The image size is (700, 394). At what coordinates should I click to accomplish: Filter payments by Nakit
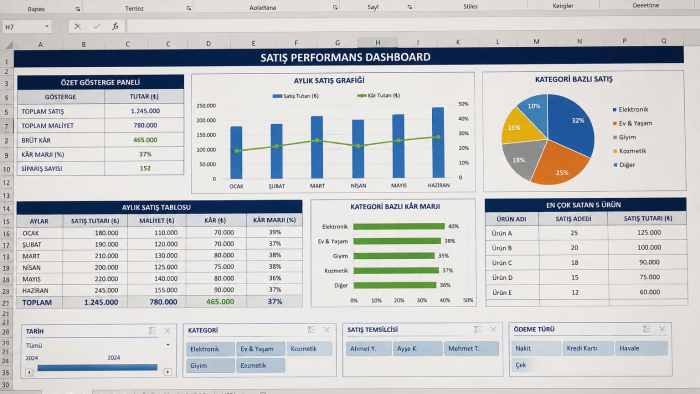click(536, 348)
